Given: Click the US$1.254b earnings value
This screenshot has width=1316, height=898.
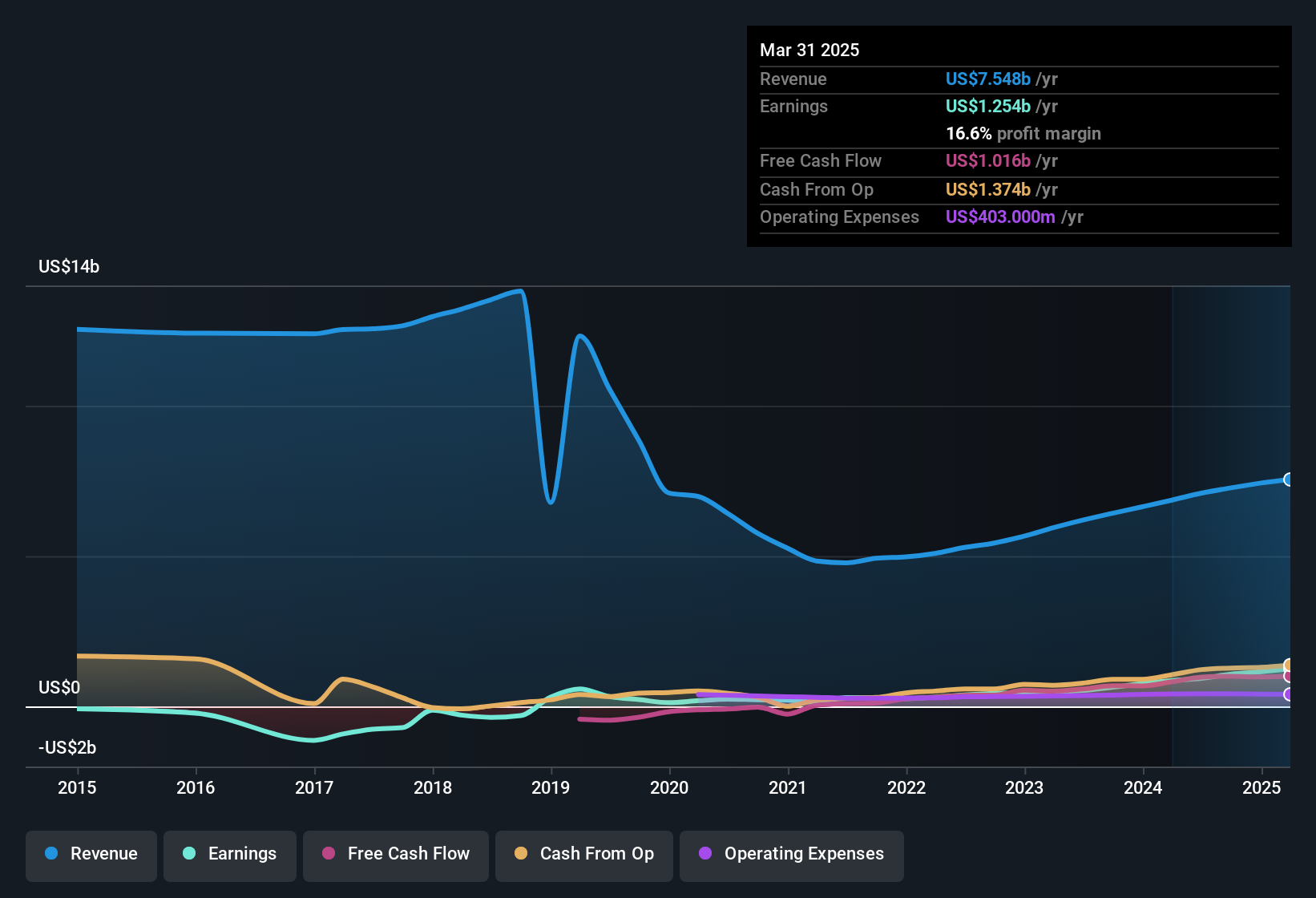Looking at the screenshot, I should point(988,106).
